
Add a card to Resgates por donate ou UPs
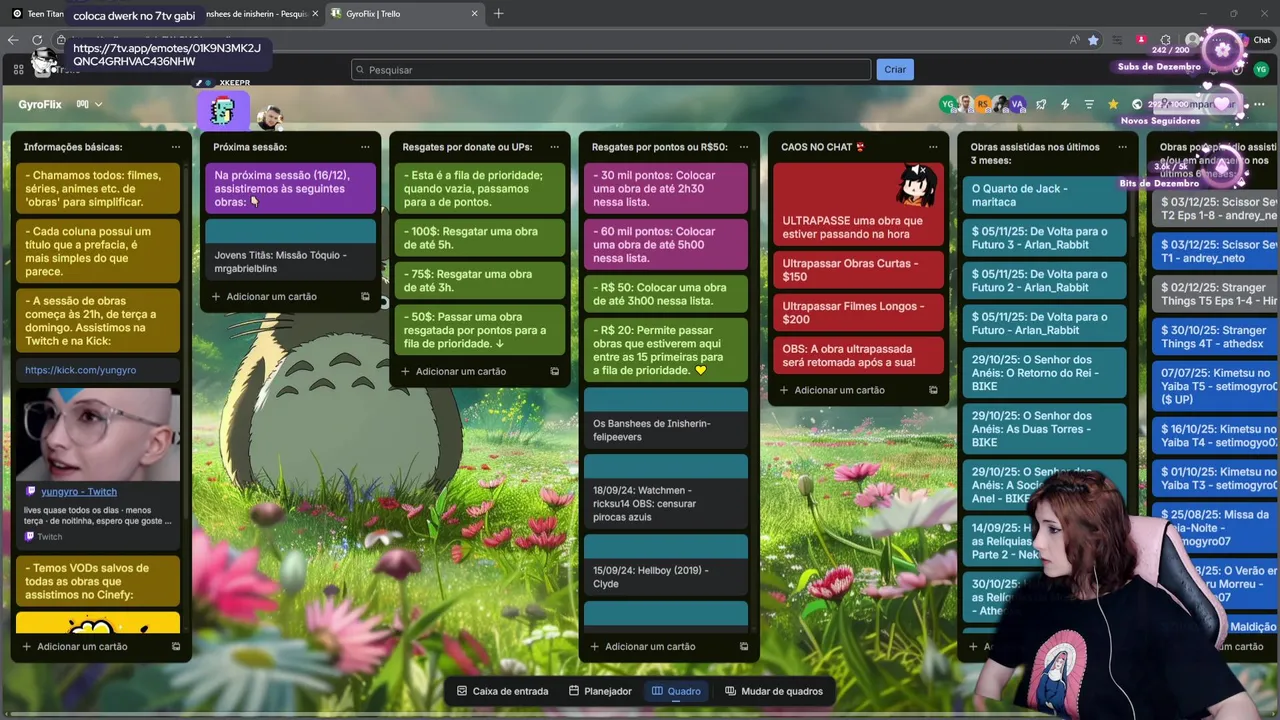tap(462, 371)
